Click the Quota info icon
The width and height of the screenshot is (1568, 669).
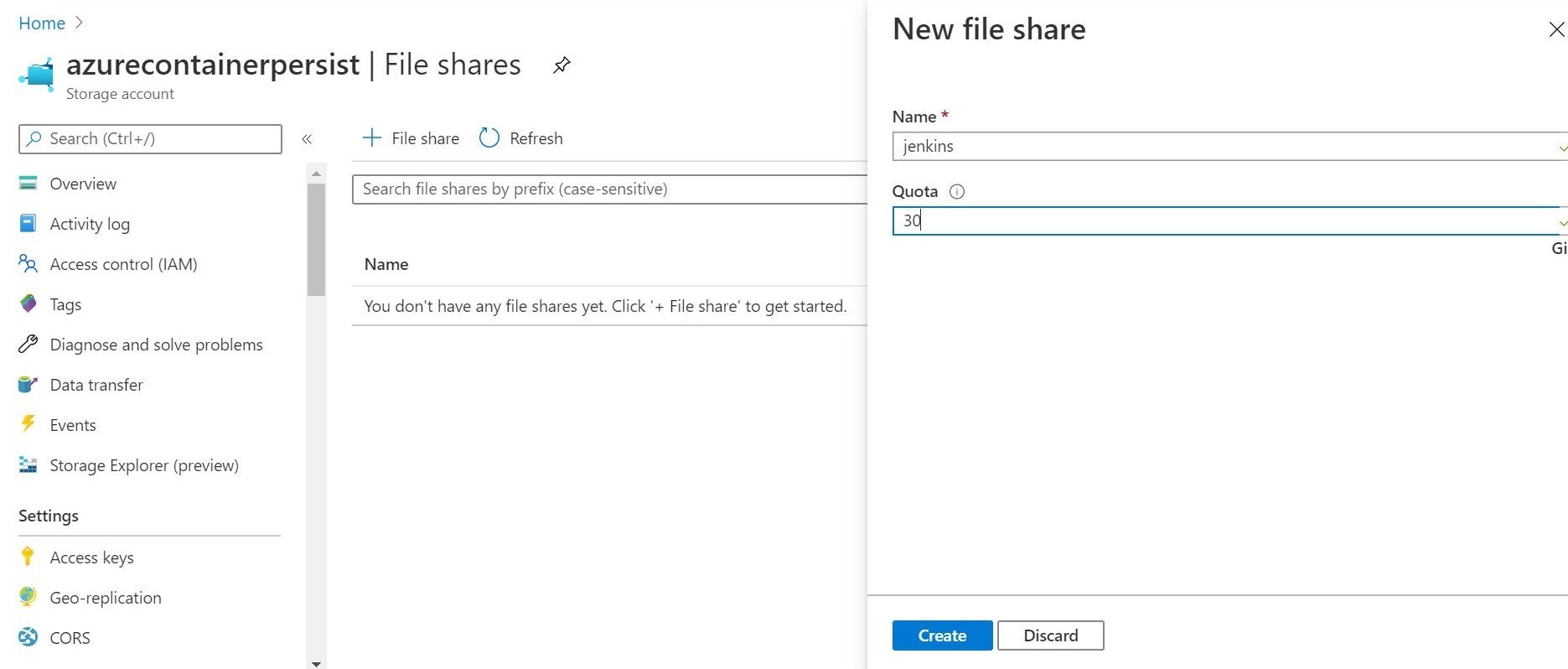tap(957, 192)
